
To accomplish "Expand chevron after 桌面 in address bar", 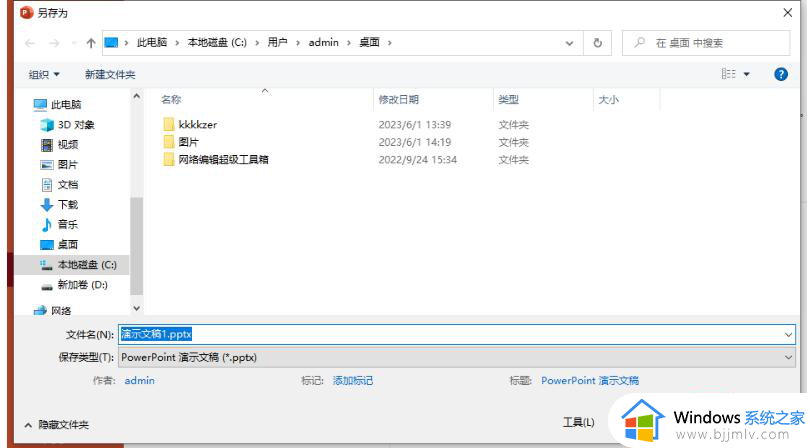I will (x=390, y=43).
